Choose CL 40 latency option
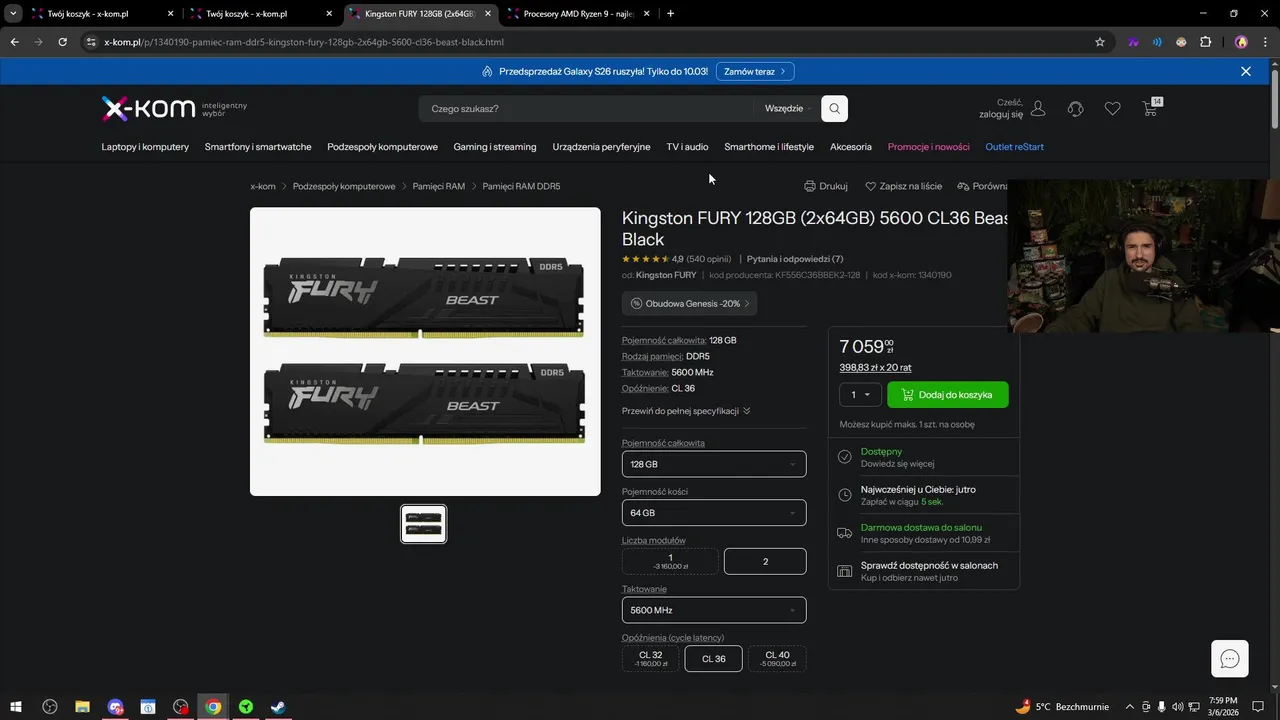1280x720 pixels. (777, 658)
